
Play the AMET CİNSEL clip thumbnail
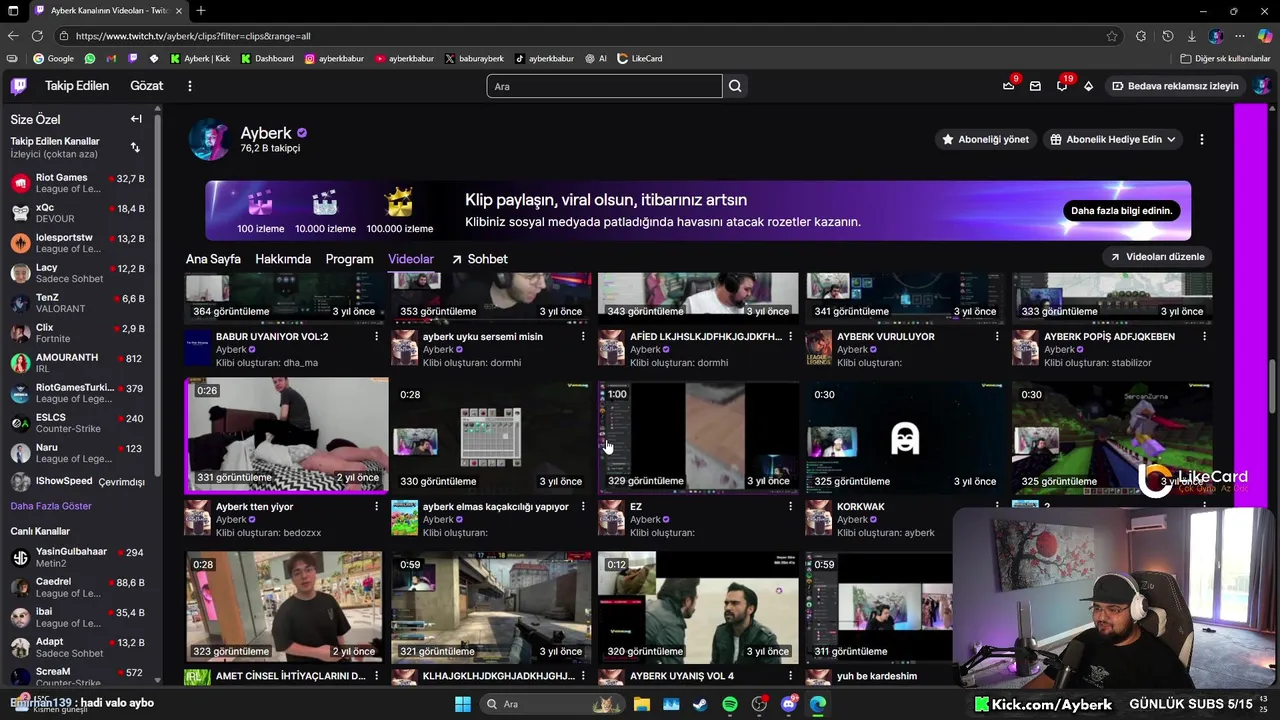click(284, 607)
